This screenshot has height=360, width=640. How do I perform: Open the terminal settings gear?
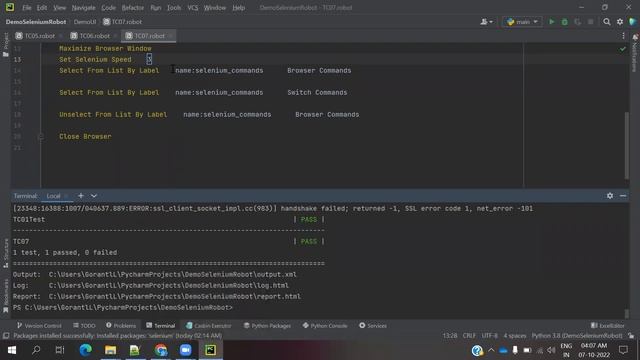[x=610, y=196]
